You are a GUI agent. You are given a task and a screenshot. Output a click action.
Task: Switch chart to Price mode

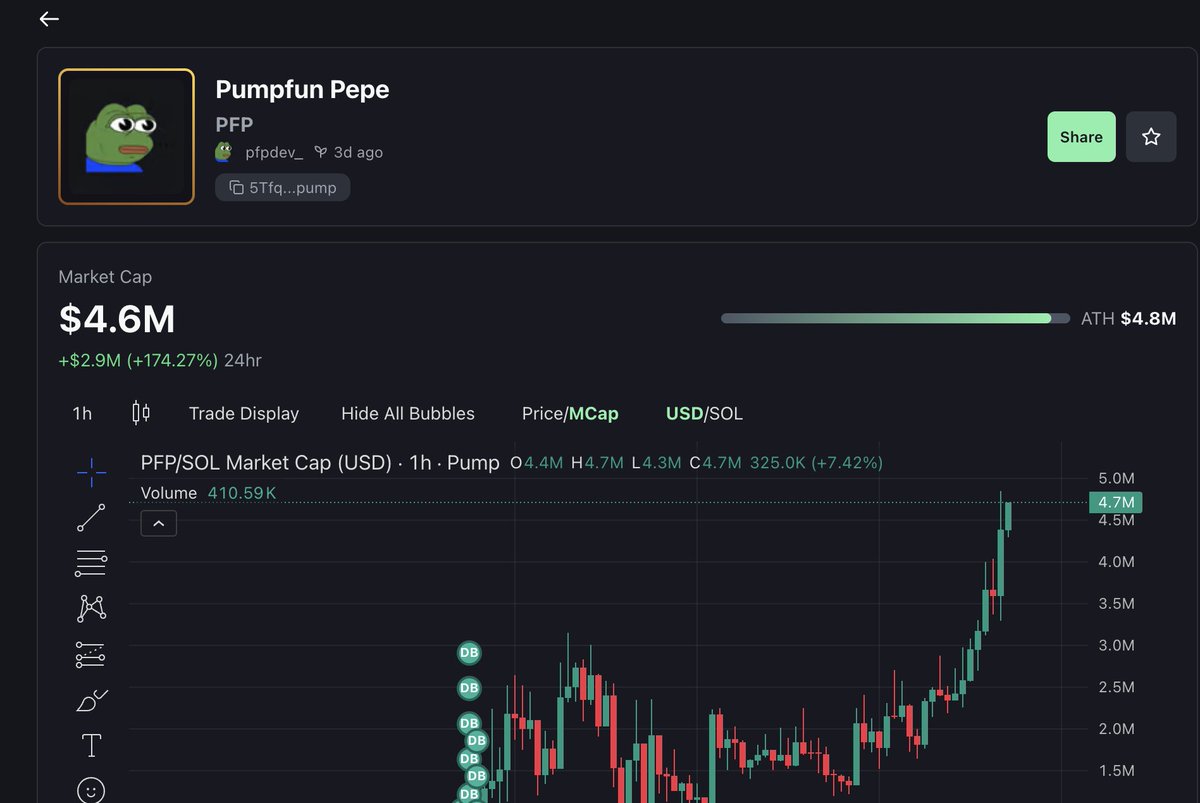click(x=543, y=413)
